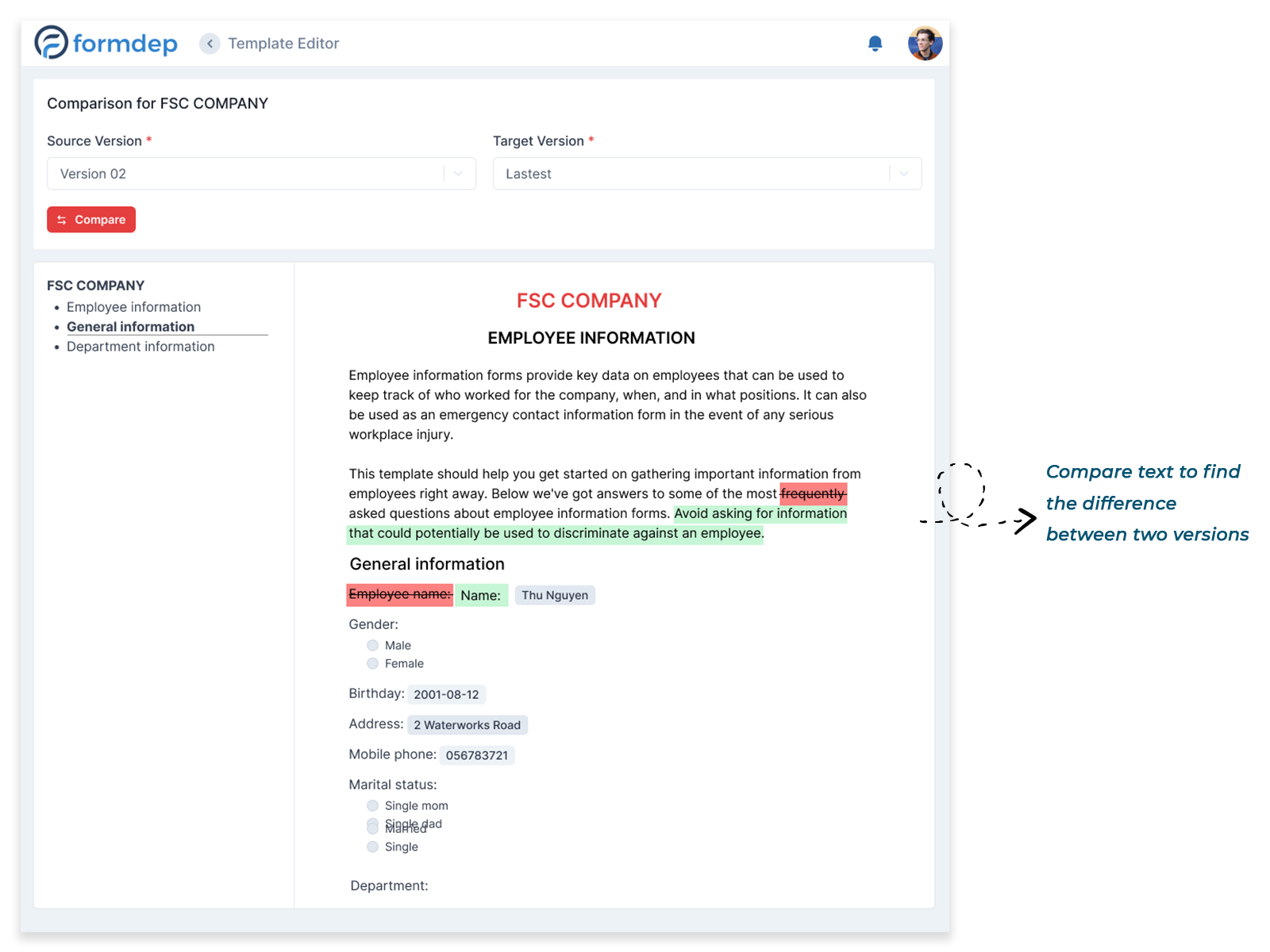The width and height of the screenshot is (1270, 952).
Task: Go to Employee information in outline
Action: tap(133, 307)
